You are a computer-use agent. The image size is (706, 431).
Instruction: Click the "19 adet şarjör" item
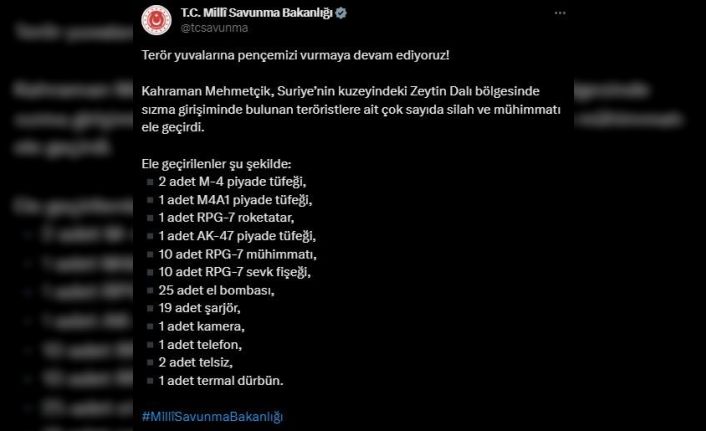(202, 308)
